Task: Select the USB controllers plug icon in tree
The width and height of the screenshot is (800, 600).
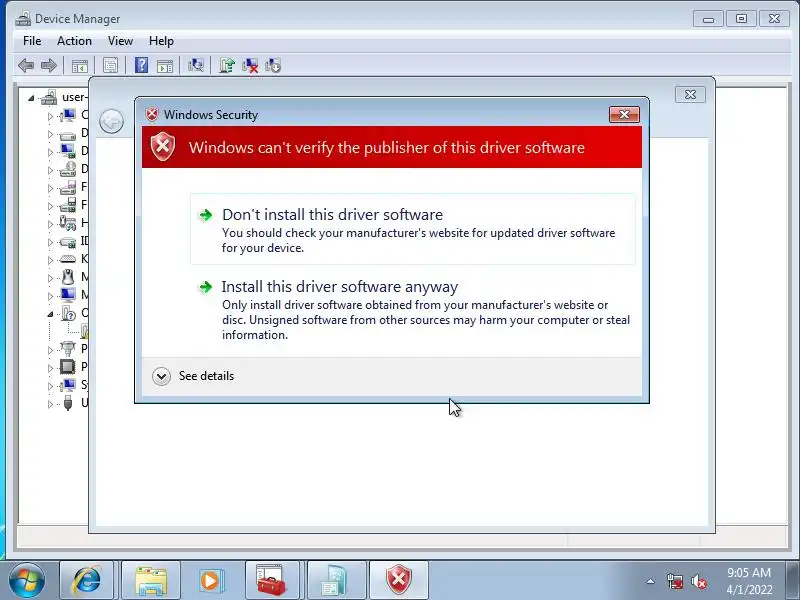Action: coord(68,403)
